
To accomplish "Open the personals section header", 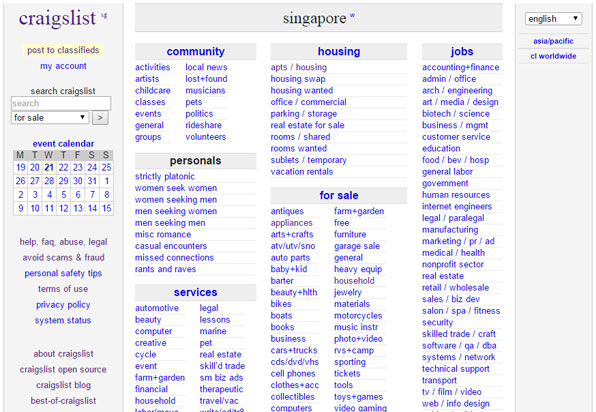I will tap(195, 161).
